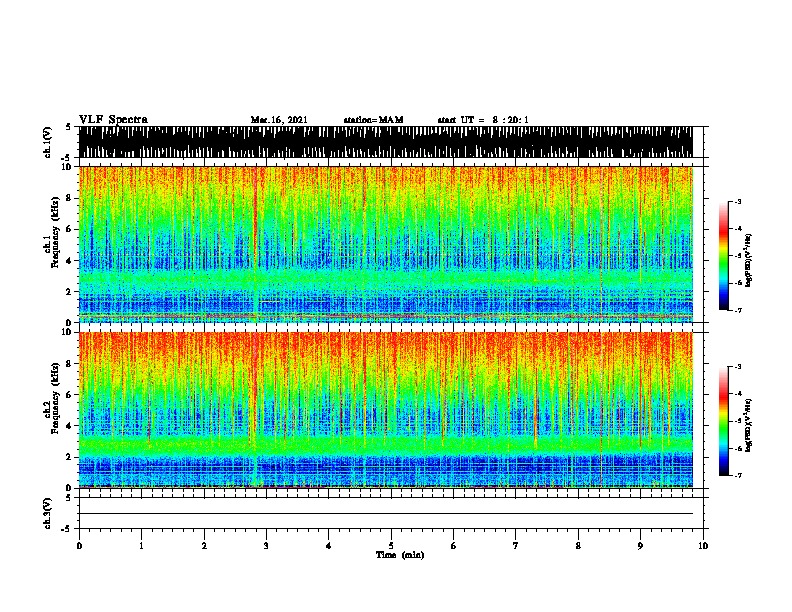The image size is (792, 612).
Task: Click the flat trace in ch.3(V) panel
Action: [386, 514]
